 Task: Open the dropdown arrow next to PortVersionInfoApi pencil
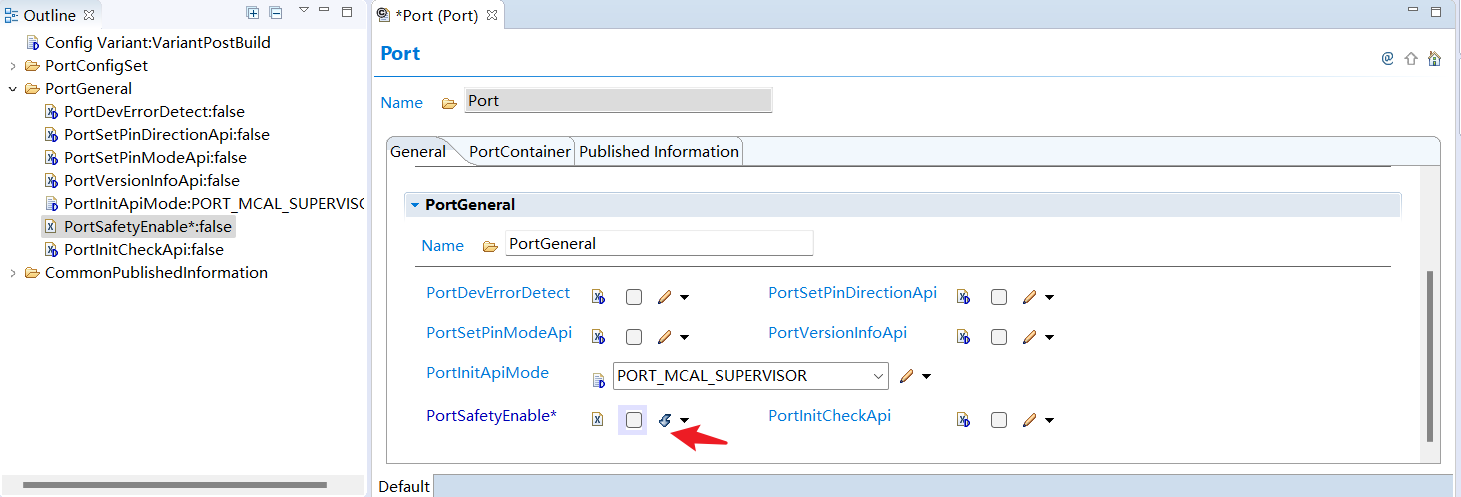coord(1050,338)
